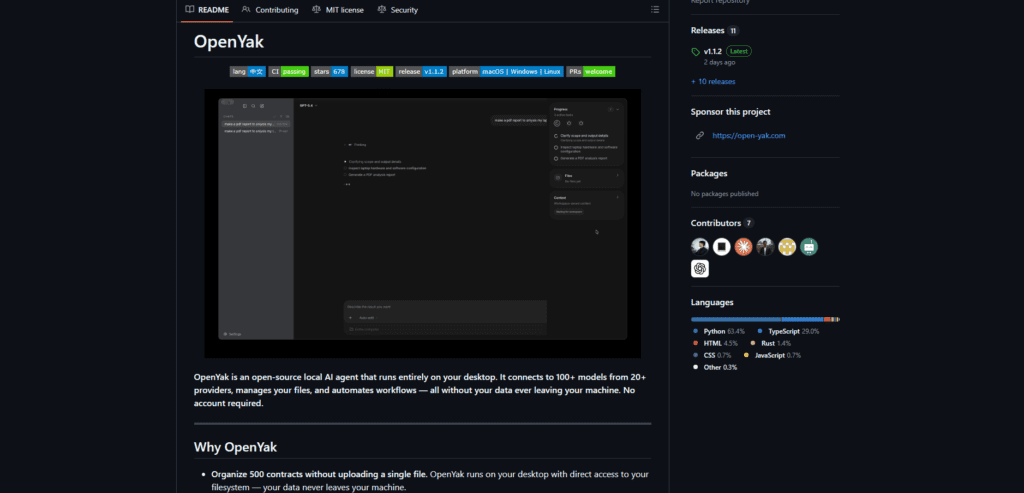Click the fourth contributor avatar photo

pyautogui.click(x=765, y=246)
